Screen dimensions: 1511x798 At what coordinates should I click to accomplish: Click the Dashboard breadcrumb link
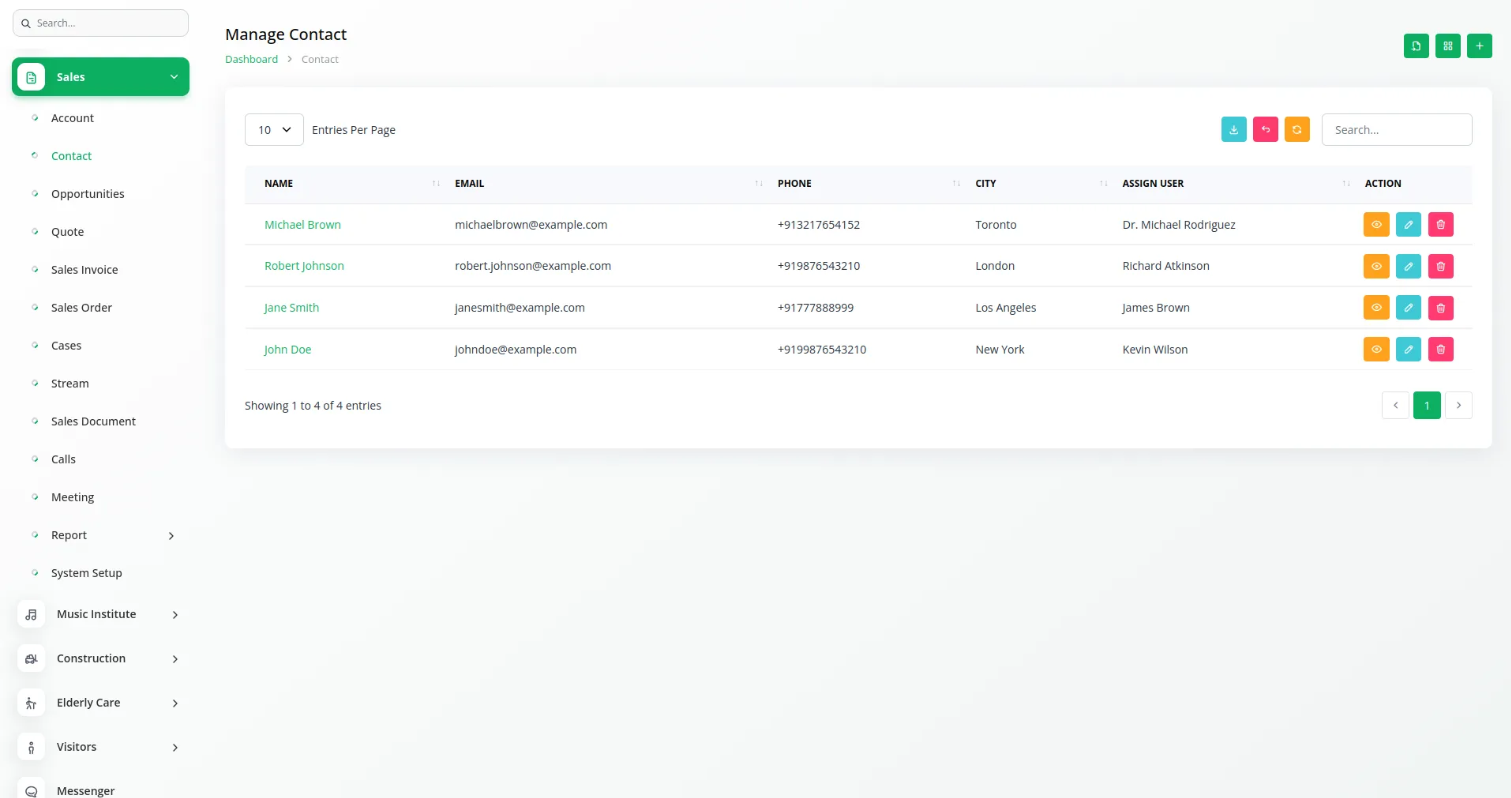251,60
